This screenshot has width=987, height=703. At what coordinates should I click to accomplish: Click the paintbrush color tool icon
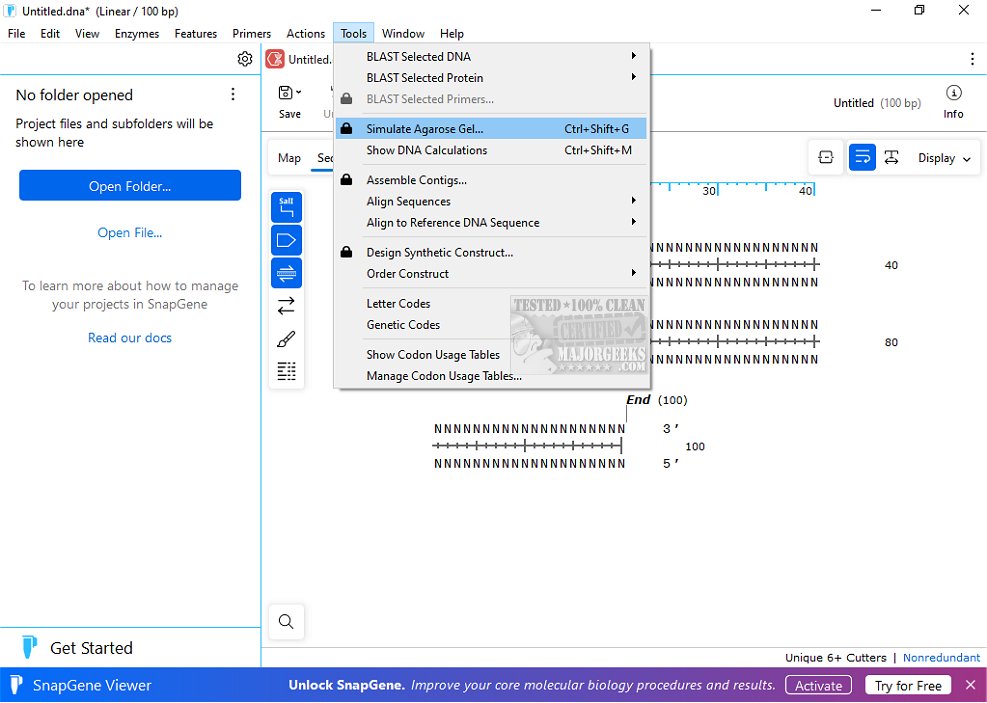pos(286,339)
